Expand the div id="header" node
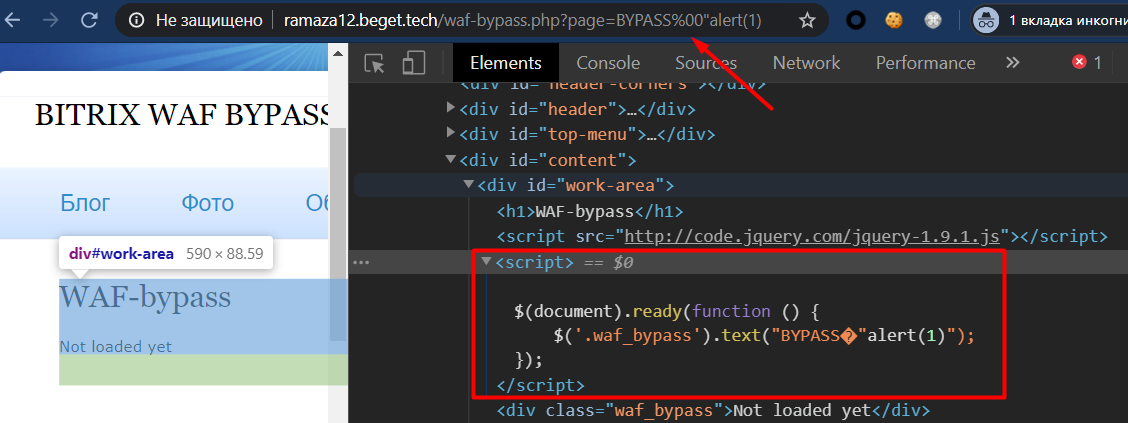This screenshot has width=1128, height=423. tap(451, 109)
